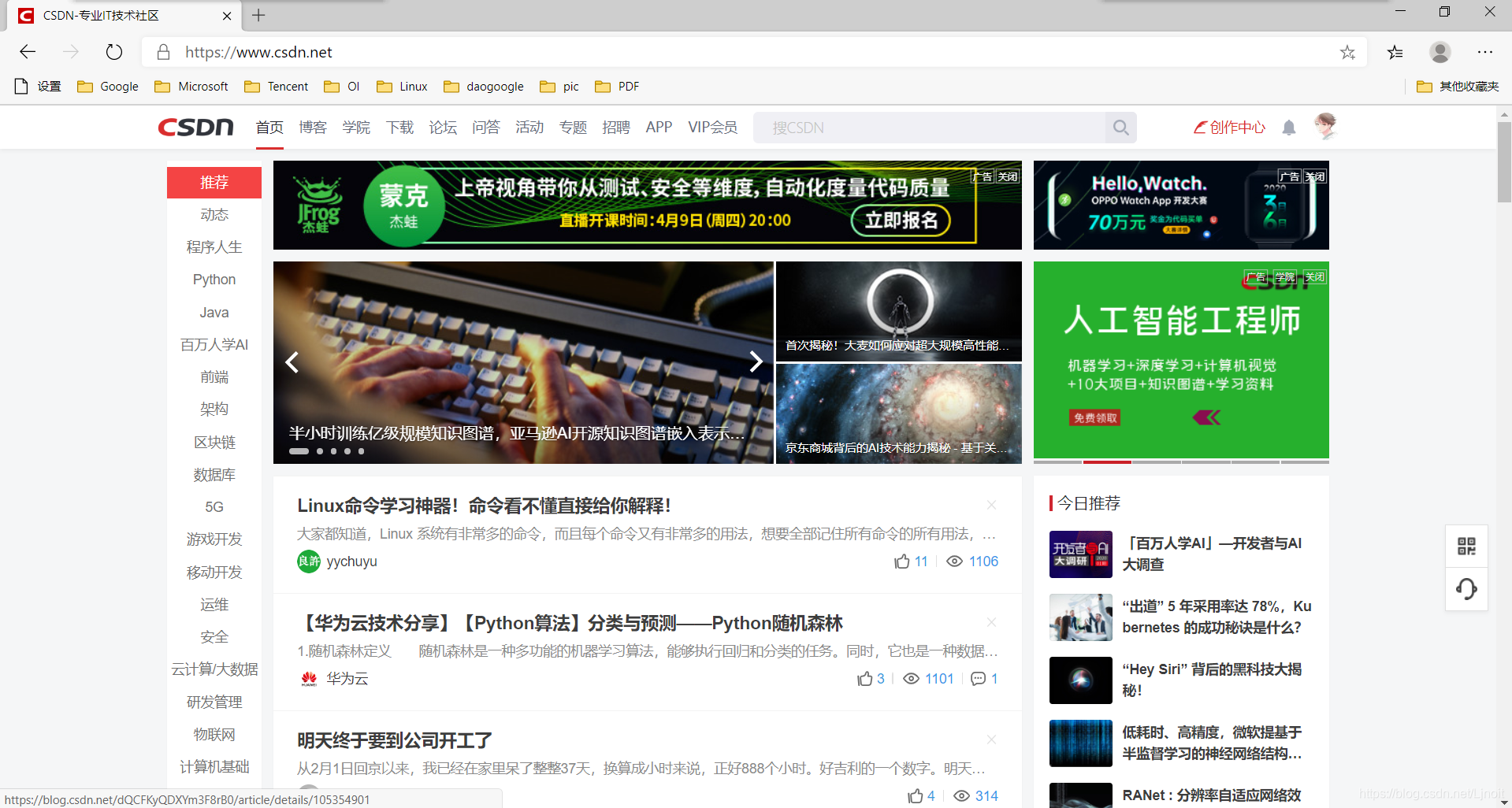Select the 推荐 sidebar category
This screenshot has width=1512, height=808.
214,182
